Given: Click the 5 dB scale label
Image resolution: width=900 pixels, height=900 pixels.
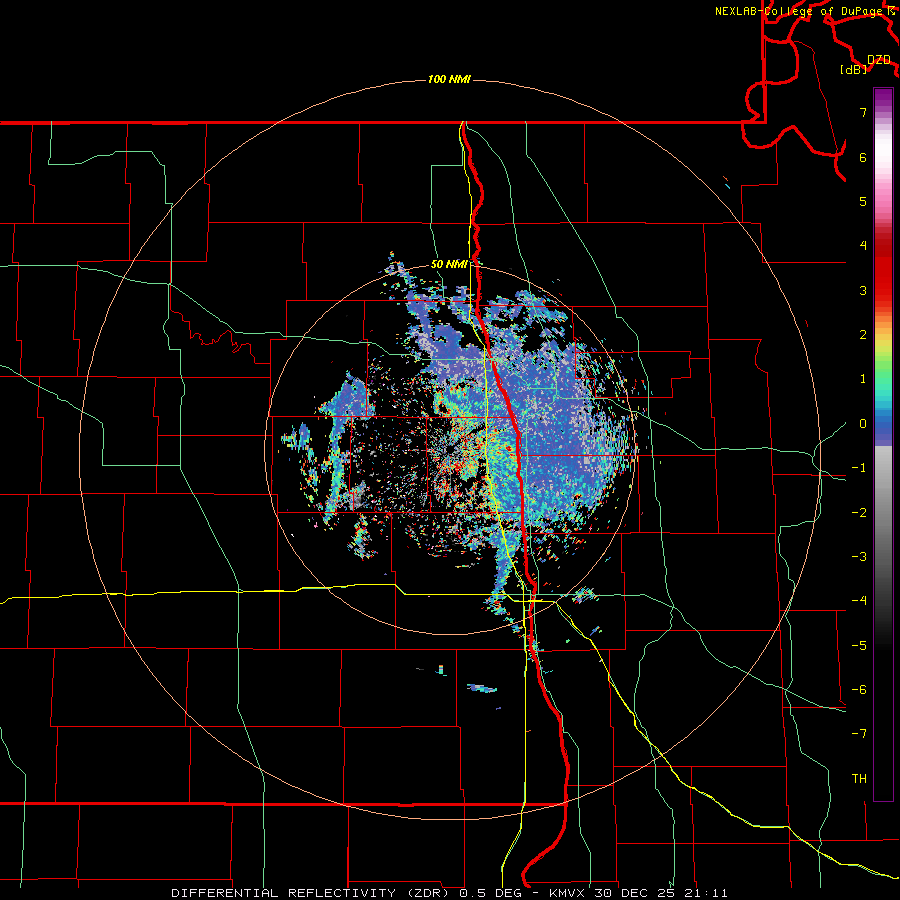Looking at the screenshot, I should coord(863,201).
